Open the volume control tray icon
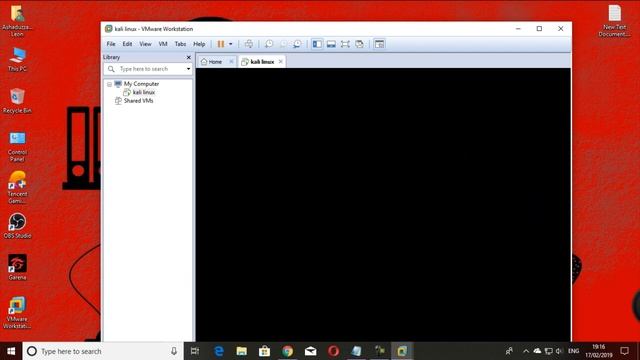Image resolution: width=640 pixels, height=360 pixels. point(559,351)
